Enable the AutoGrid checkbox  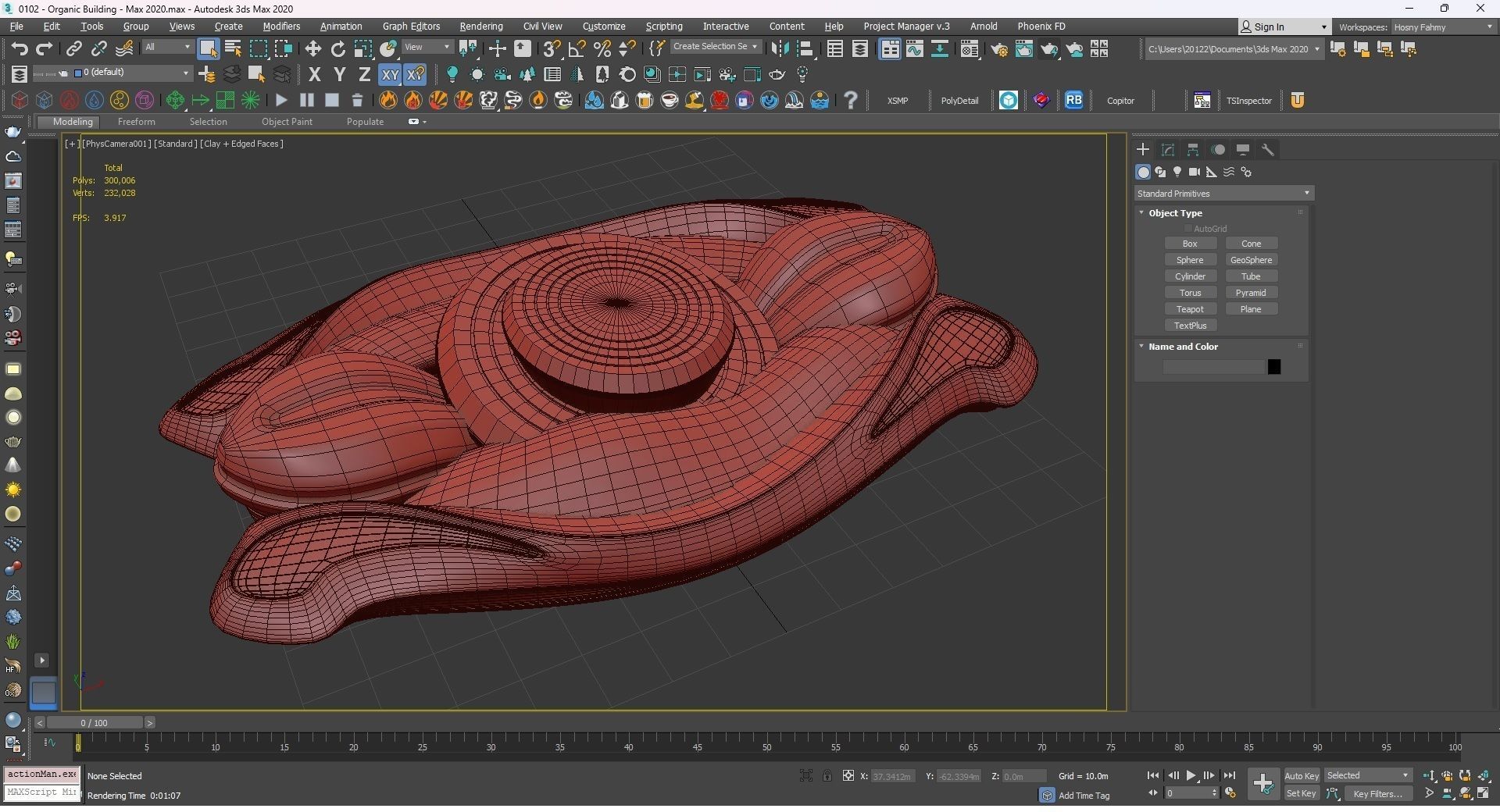[1188, 229]
